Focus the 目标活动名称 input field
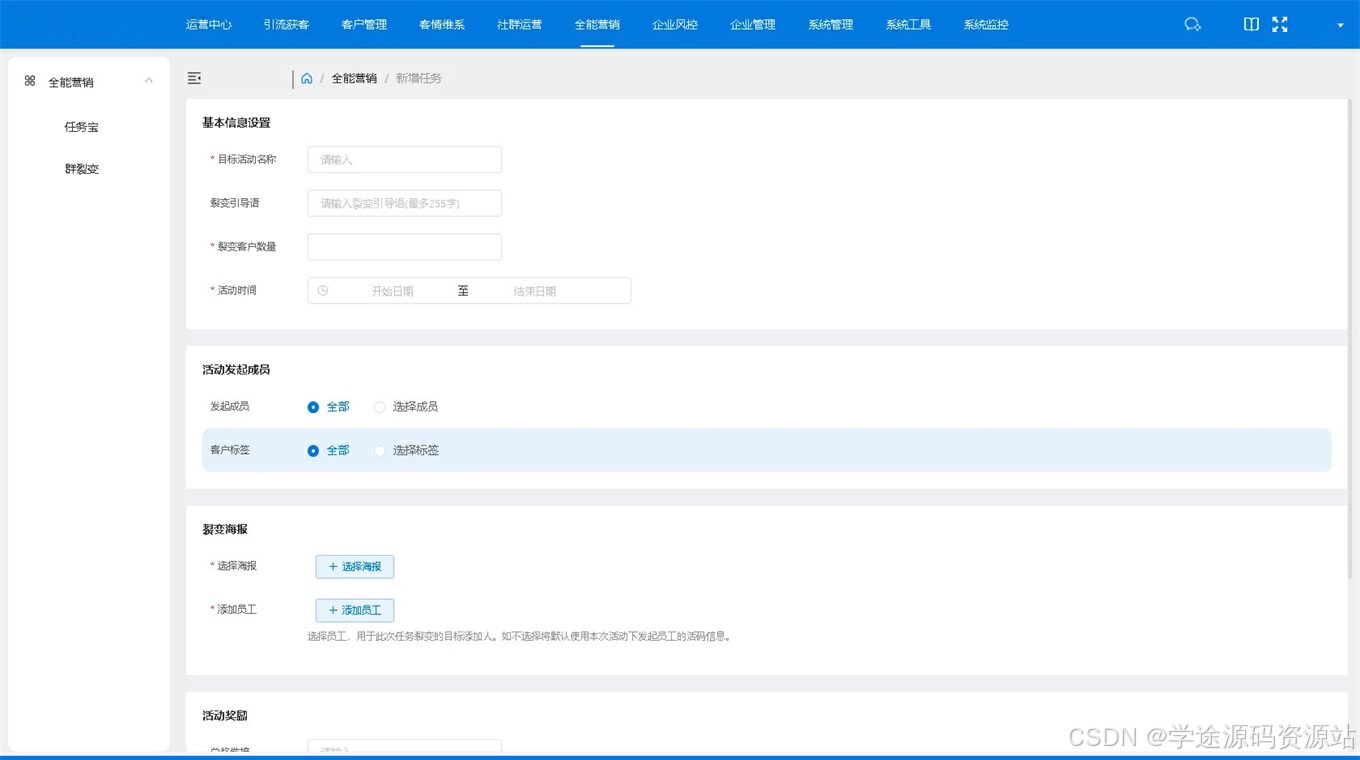Image resolution: width=1360 pixels, height=760 pixels. [x=405, y=160]
